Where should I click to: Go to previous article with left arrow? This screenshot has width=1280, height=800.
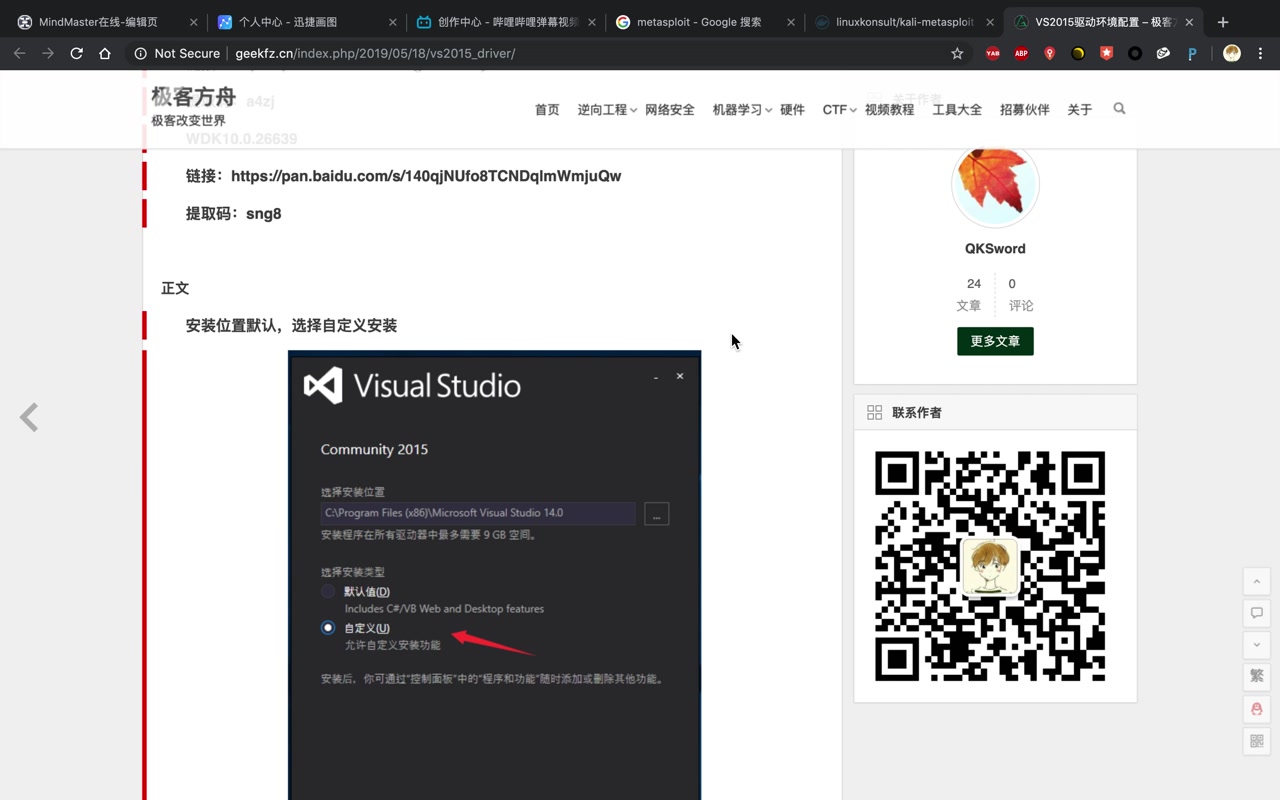[x=29, y=417]
